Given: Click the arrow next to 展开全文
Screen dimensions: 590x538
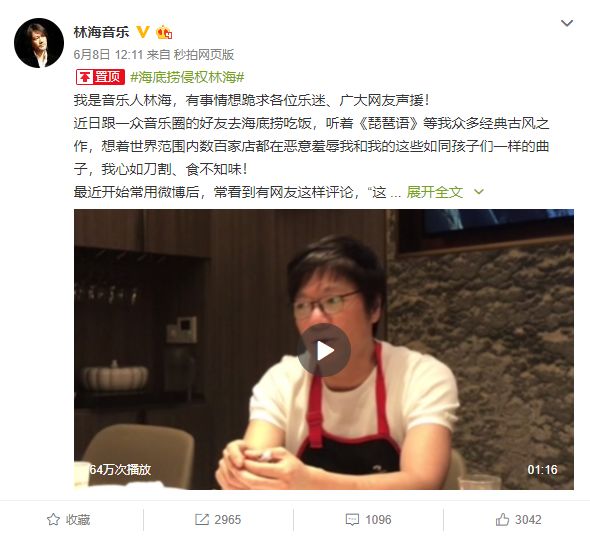Looking at the screenshot, I should pos(479,192).
